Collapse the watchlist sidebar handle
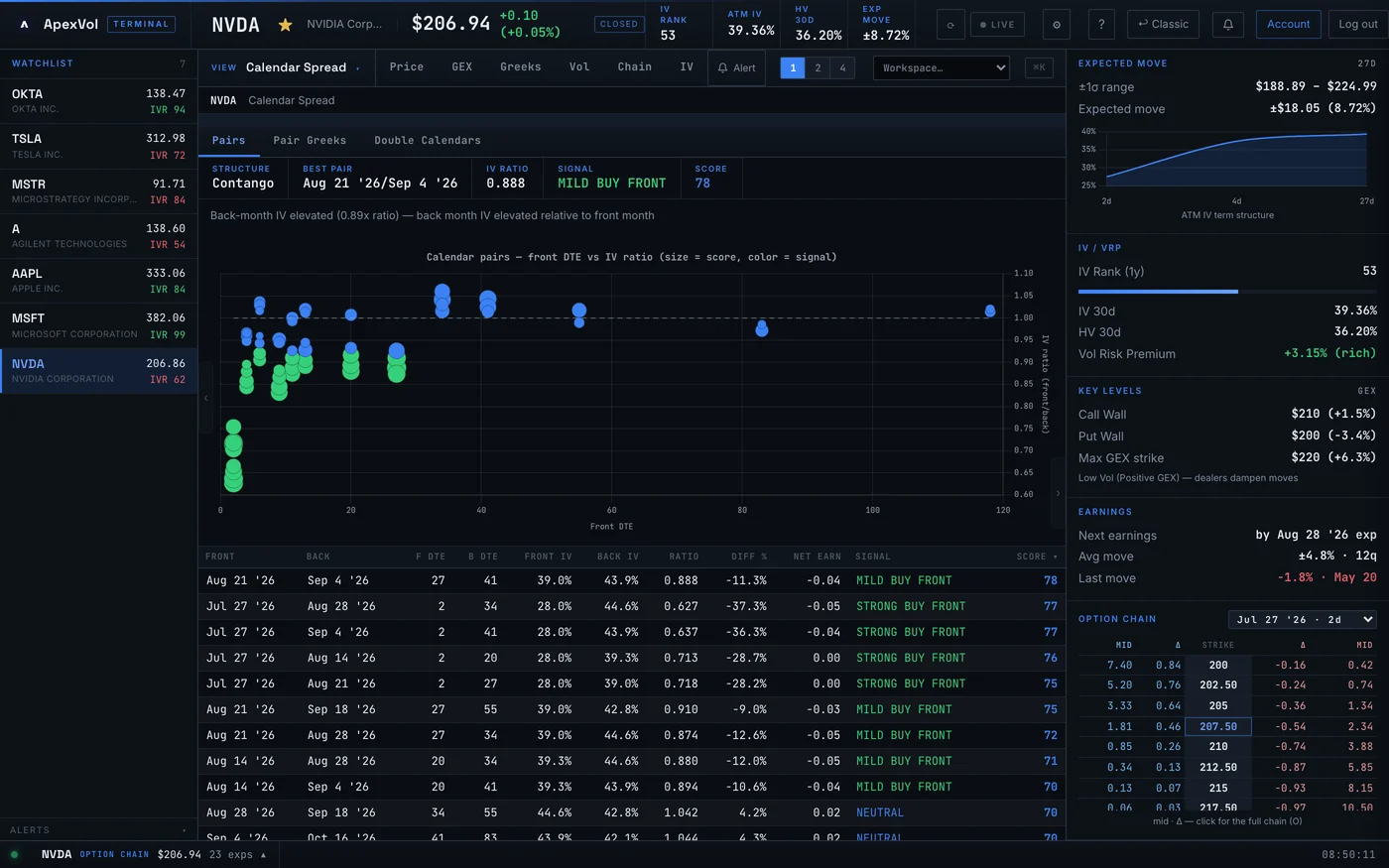This screenshot has width=1389, height=868. 205,398
